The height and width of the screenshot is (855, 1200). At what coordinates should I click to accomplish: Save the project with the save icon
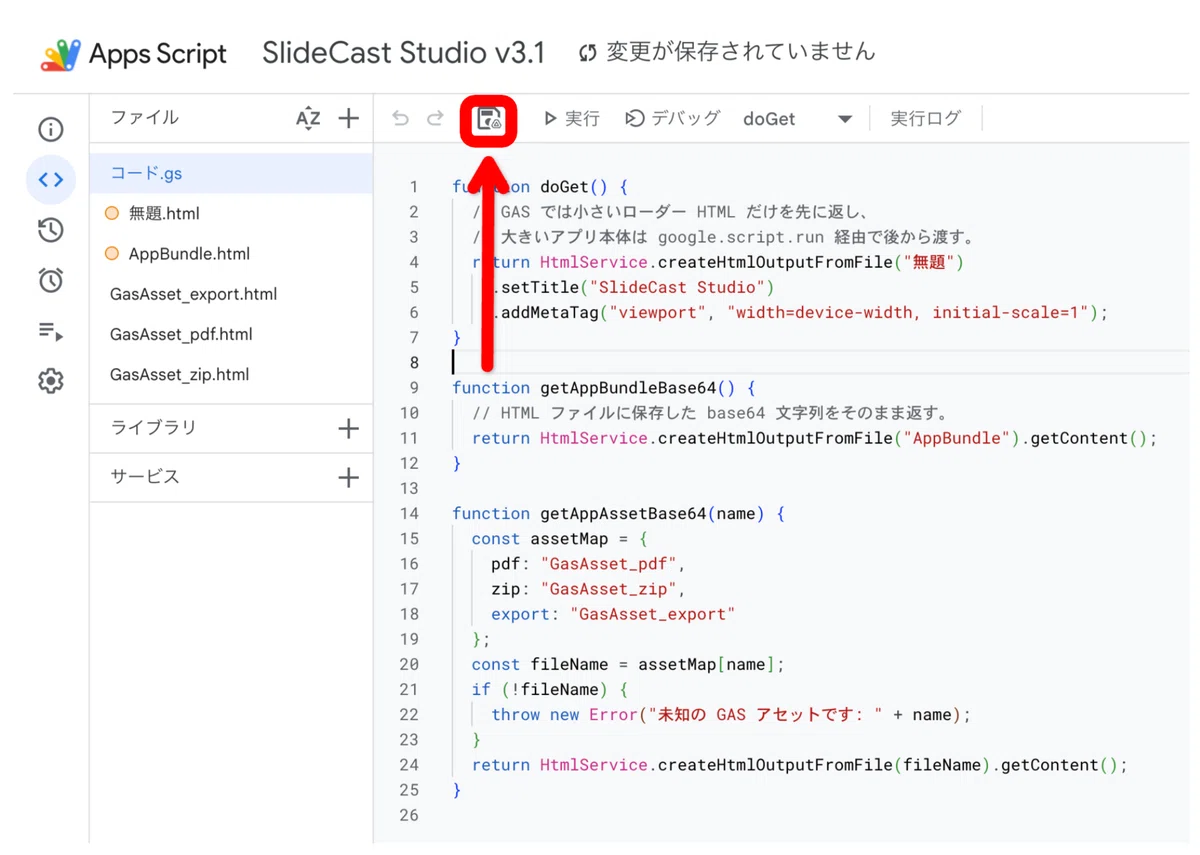(x=489, y=120)
